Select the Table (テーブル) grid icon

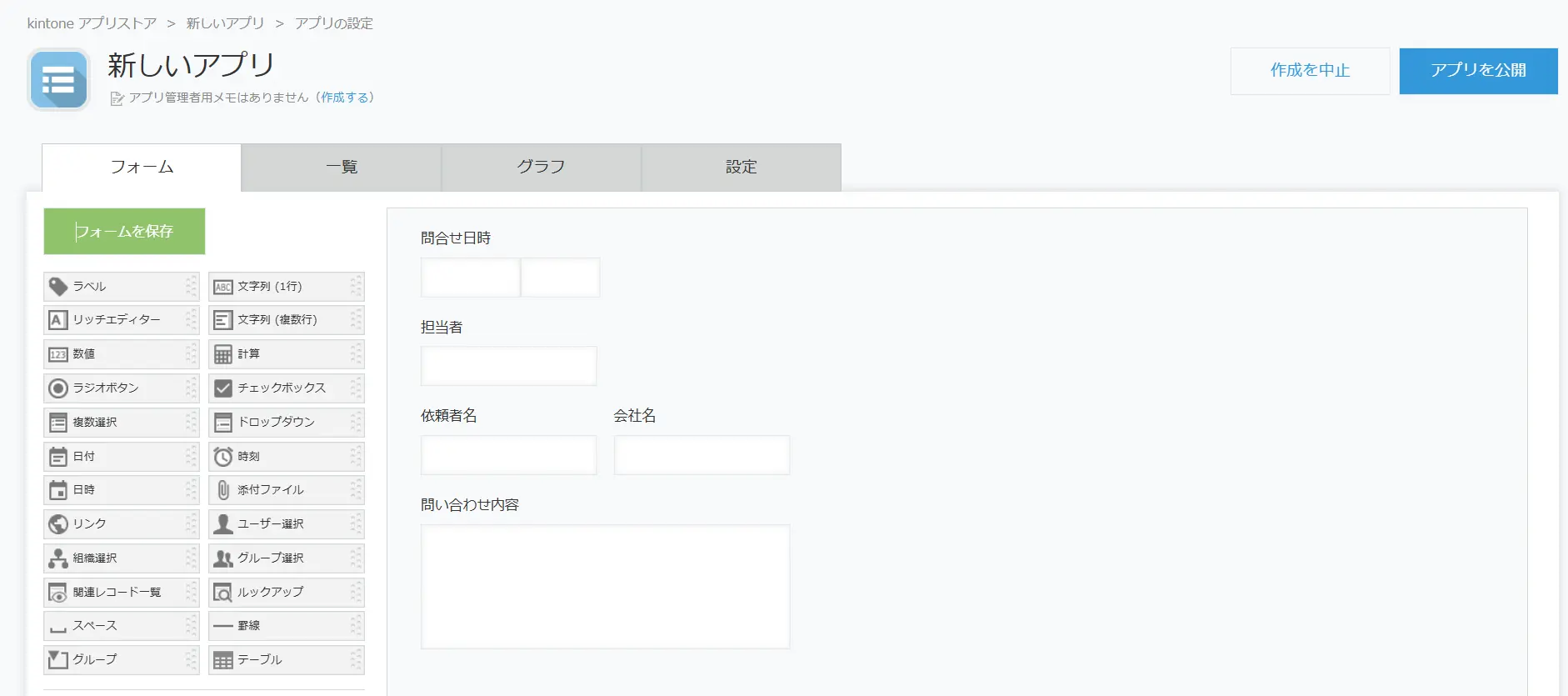[x=222, y=660]
